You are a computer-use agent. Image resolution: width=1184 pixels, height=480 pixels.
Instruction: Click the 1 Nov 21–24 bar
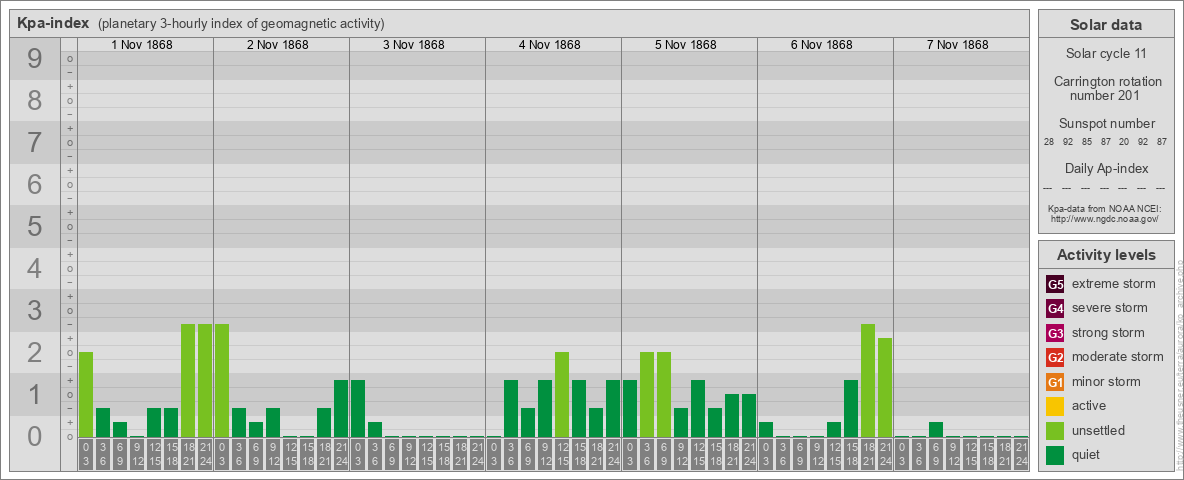(205, 380)
